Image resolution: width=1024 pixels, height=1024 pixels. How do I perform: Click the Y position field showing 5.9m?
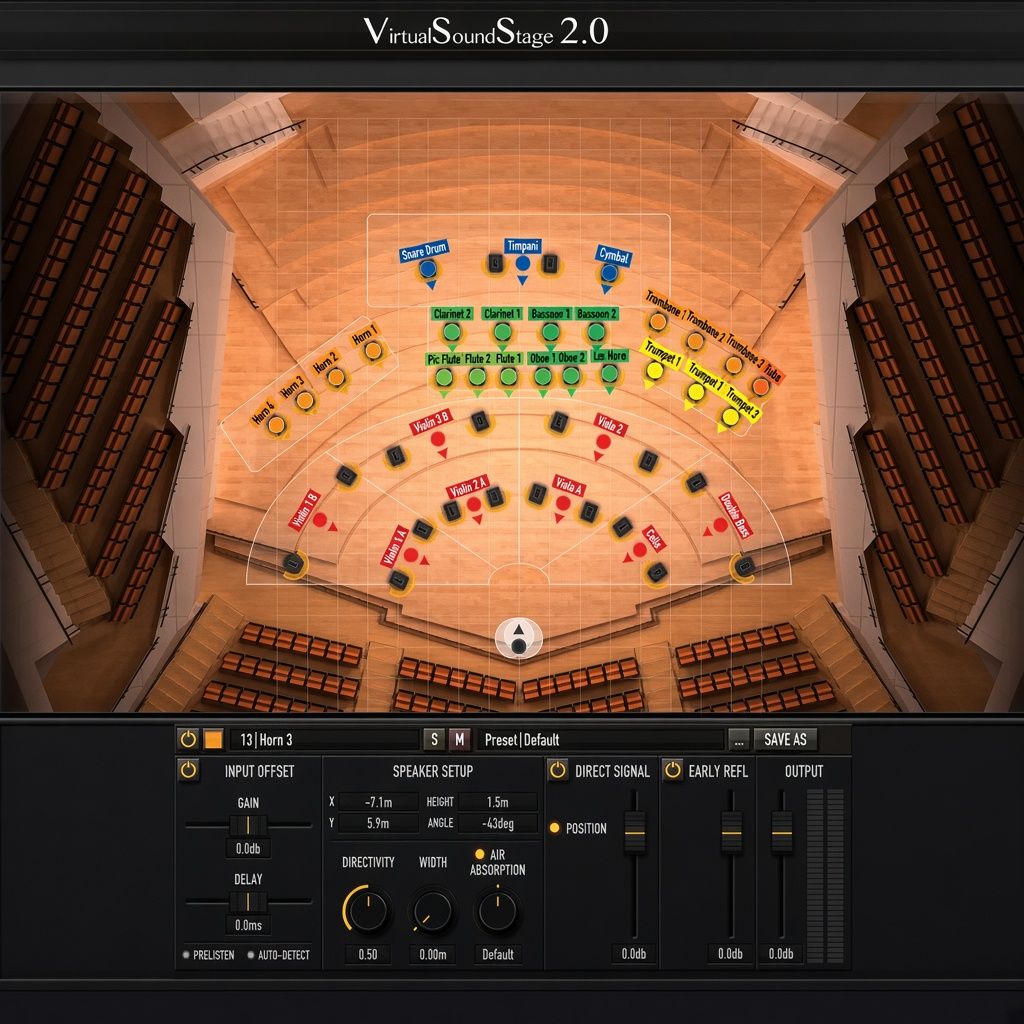tap(378, 823)
